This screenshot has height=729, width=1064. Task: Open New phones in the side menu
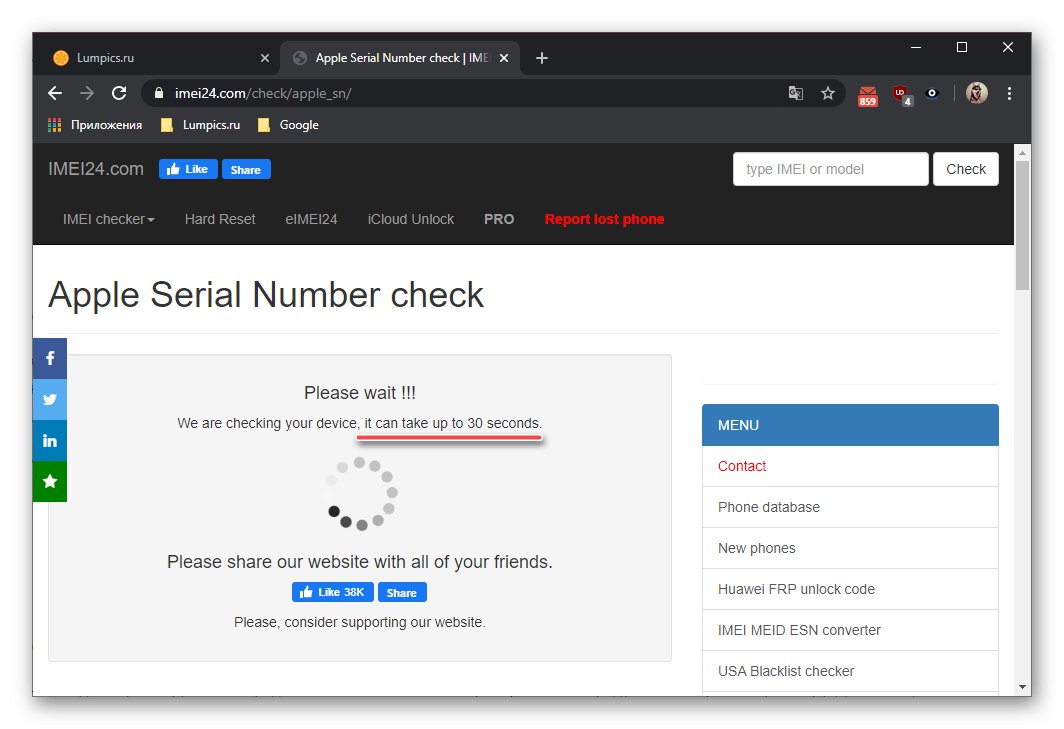[x=850, y=548]
